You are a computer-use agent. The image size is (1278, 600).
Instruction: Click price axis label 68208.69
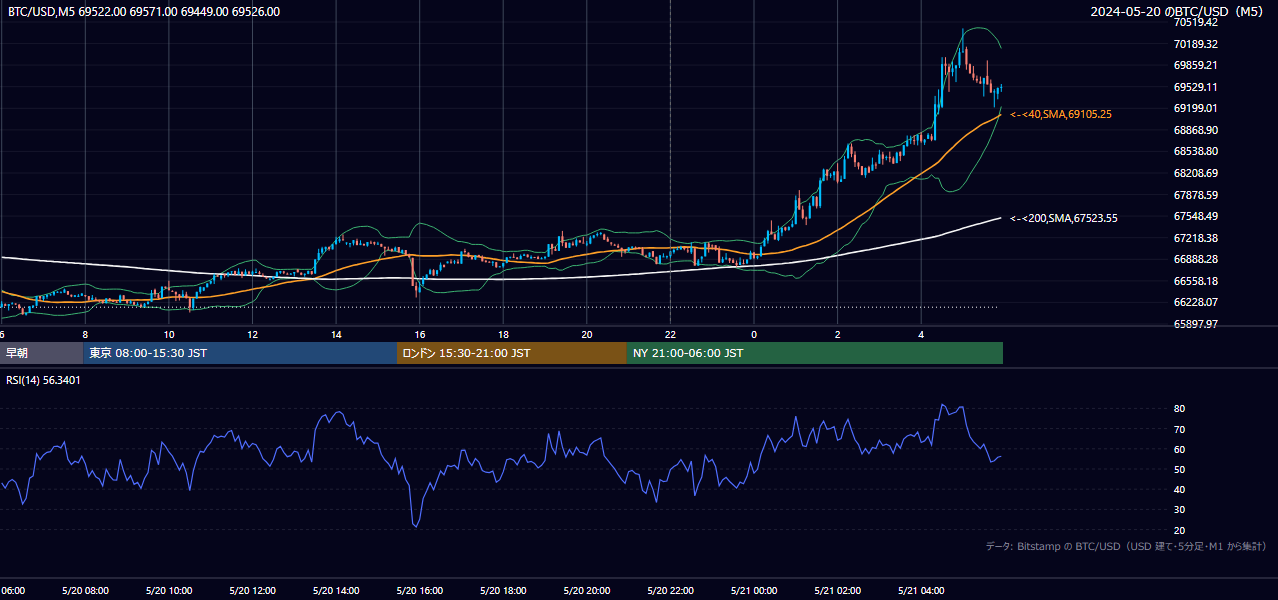click(1196, 173)
